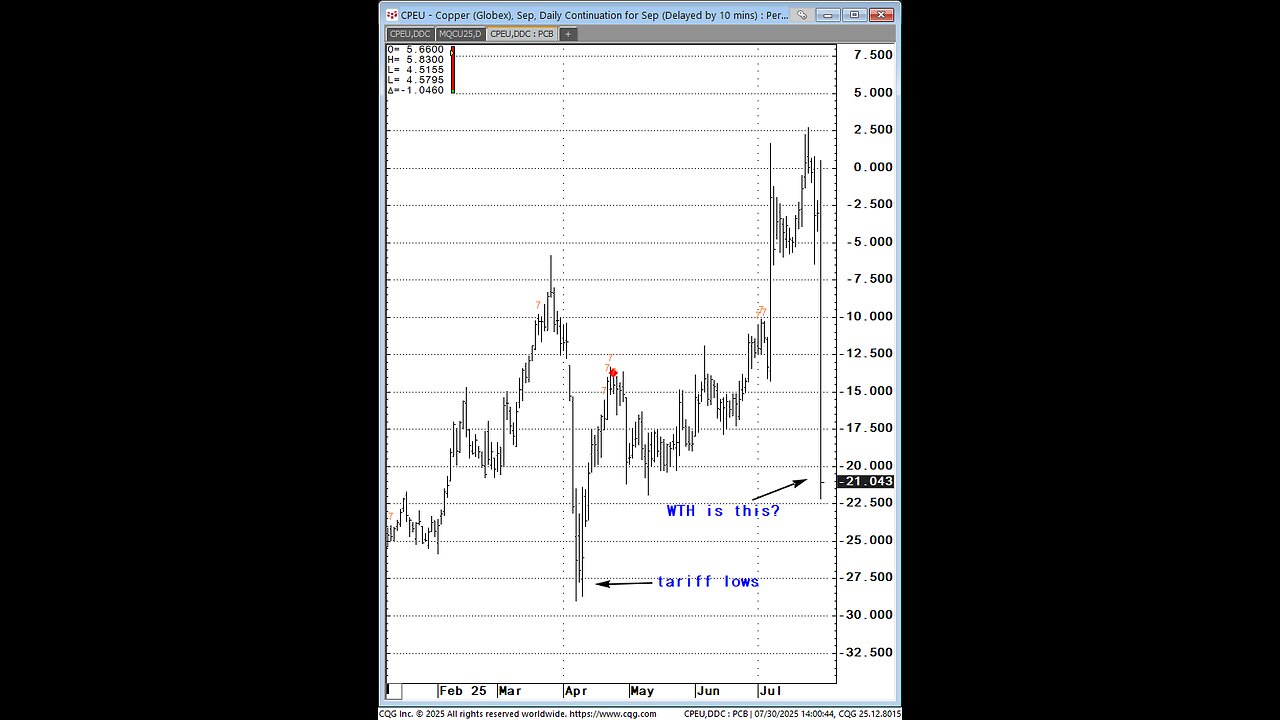
Task: Add a new tab with plus button
Action: pos(568,34)
